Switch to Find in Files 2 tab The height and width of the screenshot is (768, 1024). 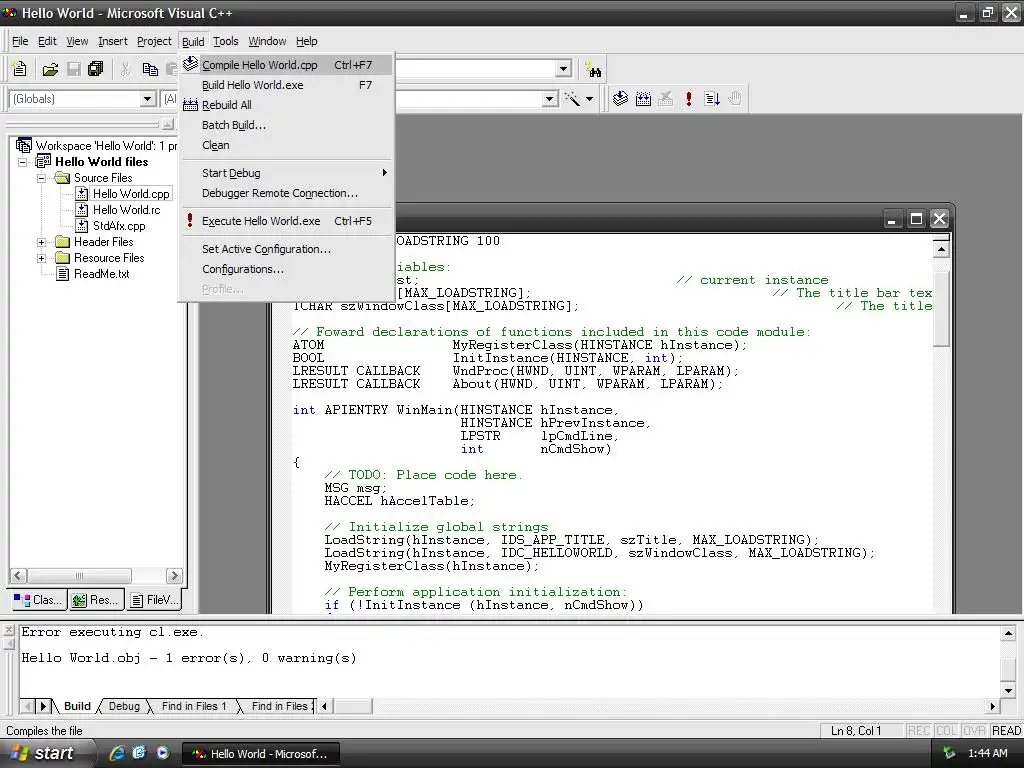click(280, 706)
